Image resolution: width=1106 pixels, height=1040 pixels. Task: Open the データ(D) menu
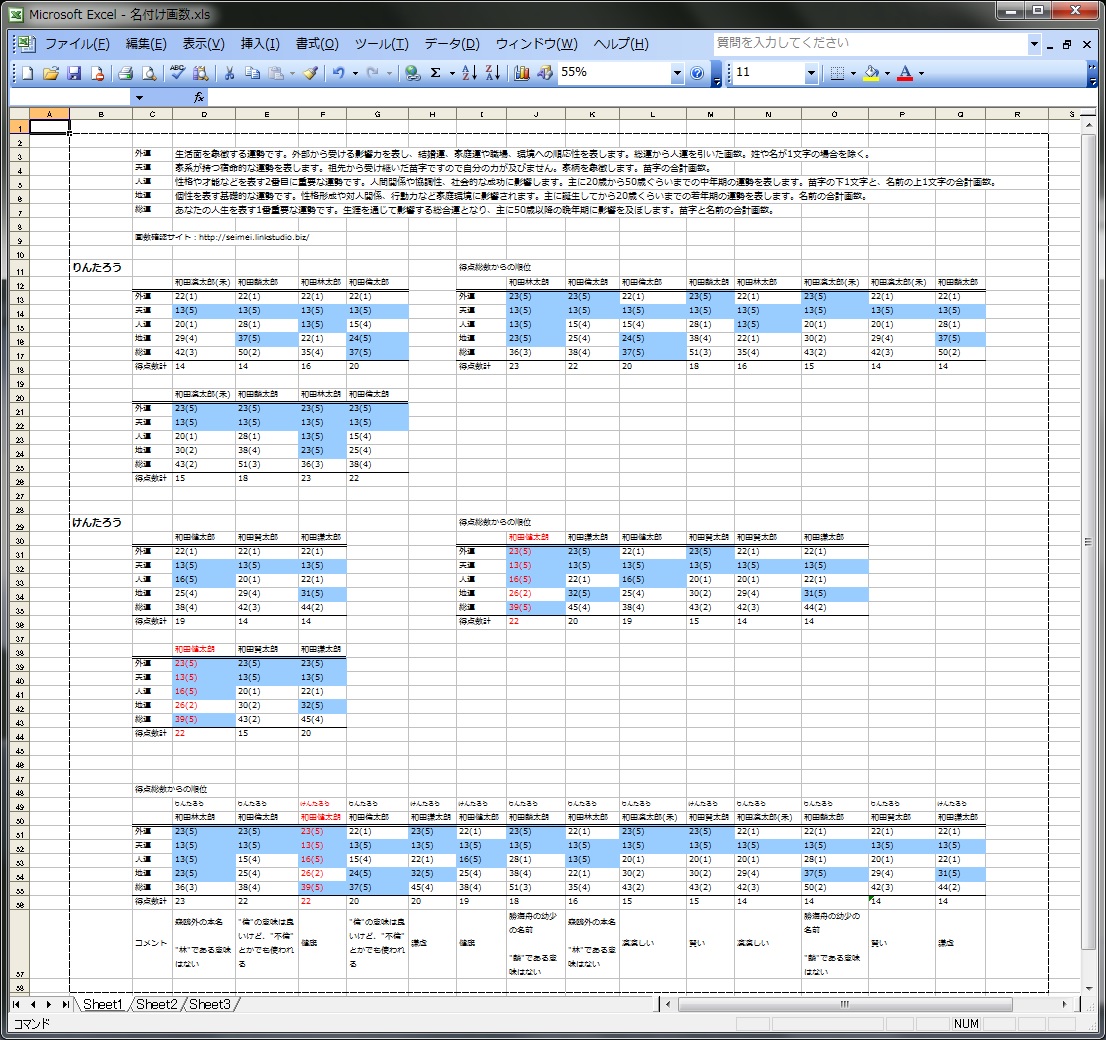(452, 44)
